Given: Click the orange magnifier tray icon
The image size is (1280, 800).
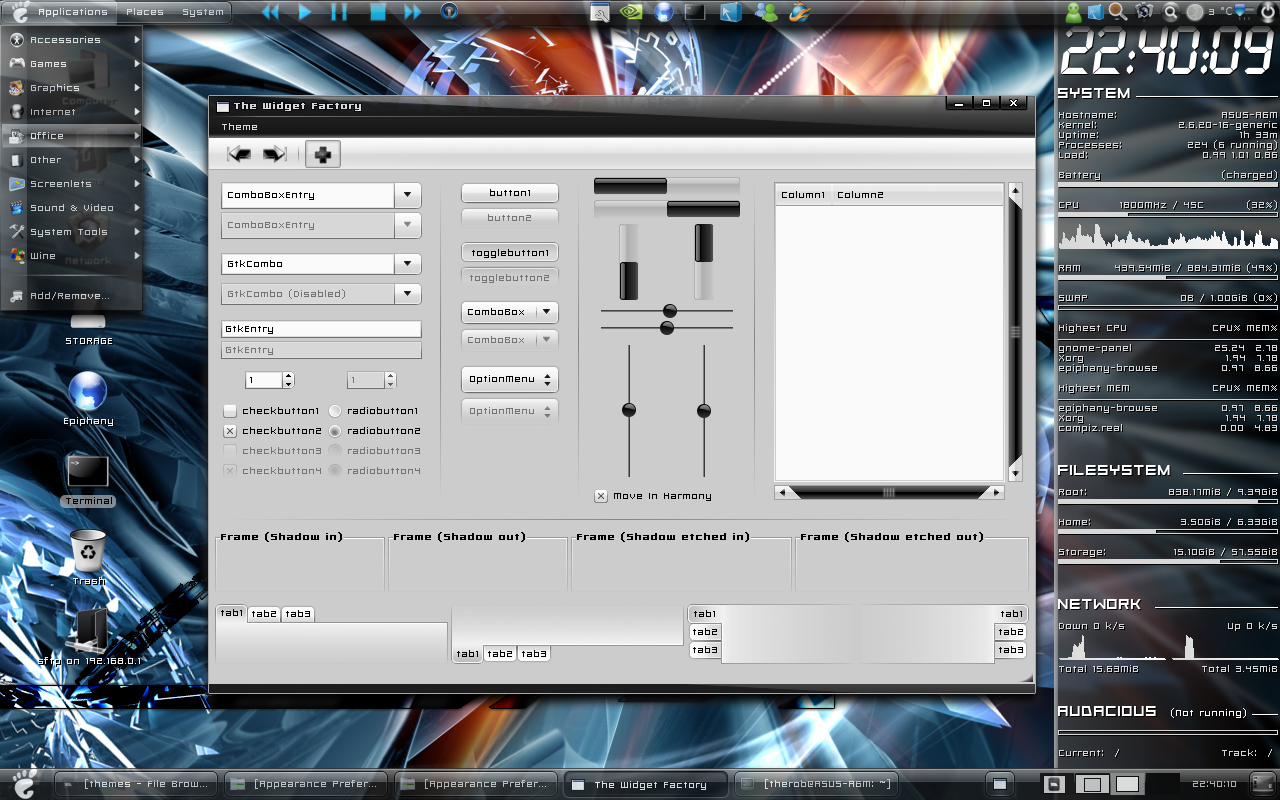Looking at the screenshot, I should (x=1119, y=12).
